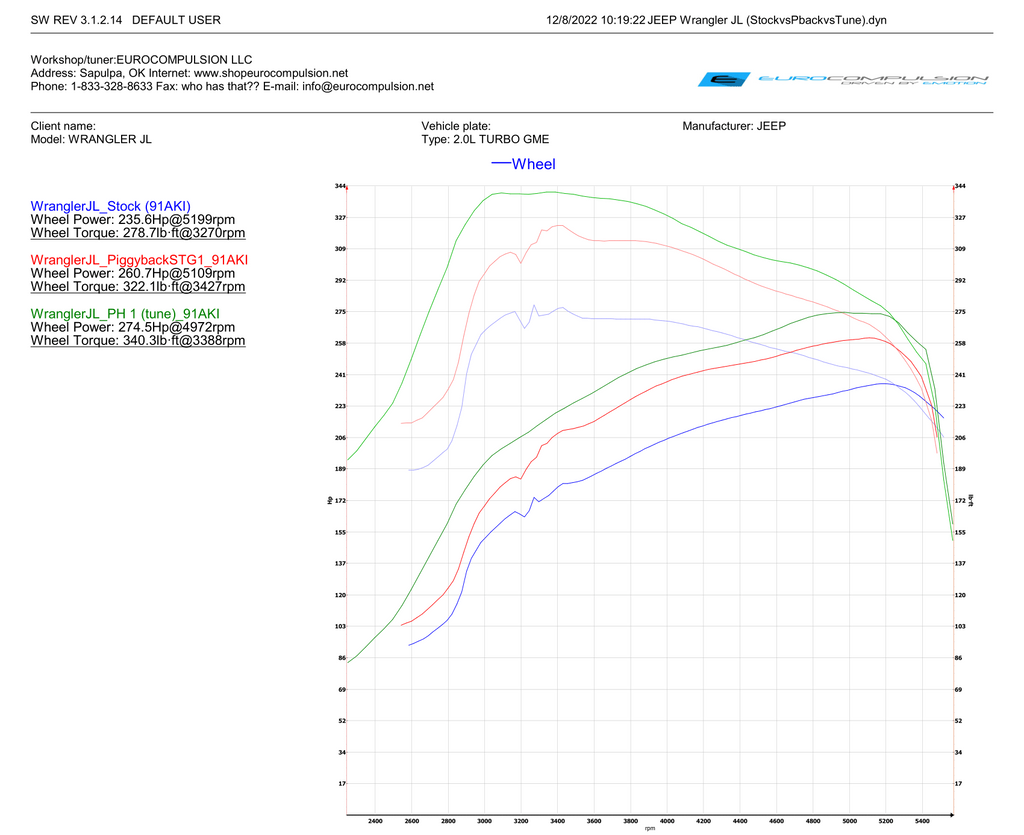This screenshot has width=1024, height=835.
Task: Click the tune Wheel Torque 340.3lb·ft reading
Action: point(138,341)
